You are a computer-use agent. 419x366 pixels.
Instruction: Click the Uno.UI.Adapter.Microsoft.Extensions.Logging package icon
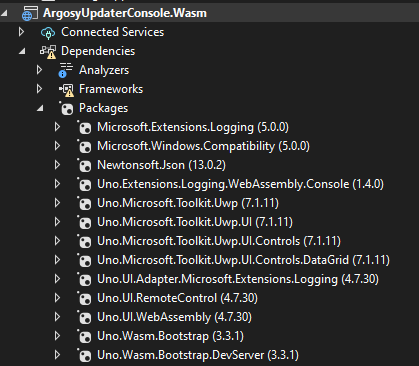tap(84, 279)
